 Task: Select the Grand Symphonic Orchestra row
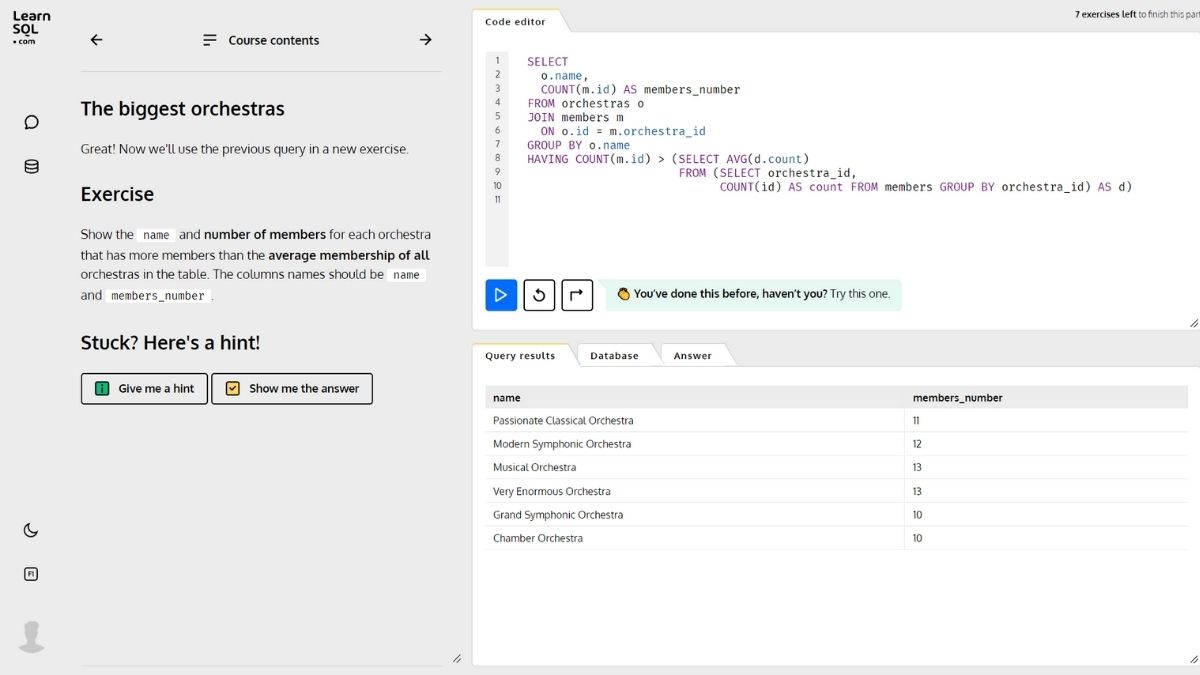(837, 515)
